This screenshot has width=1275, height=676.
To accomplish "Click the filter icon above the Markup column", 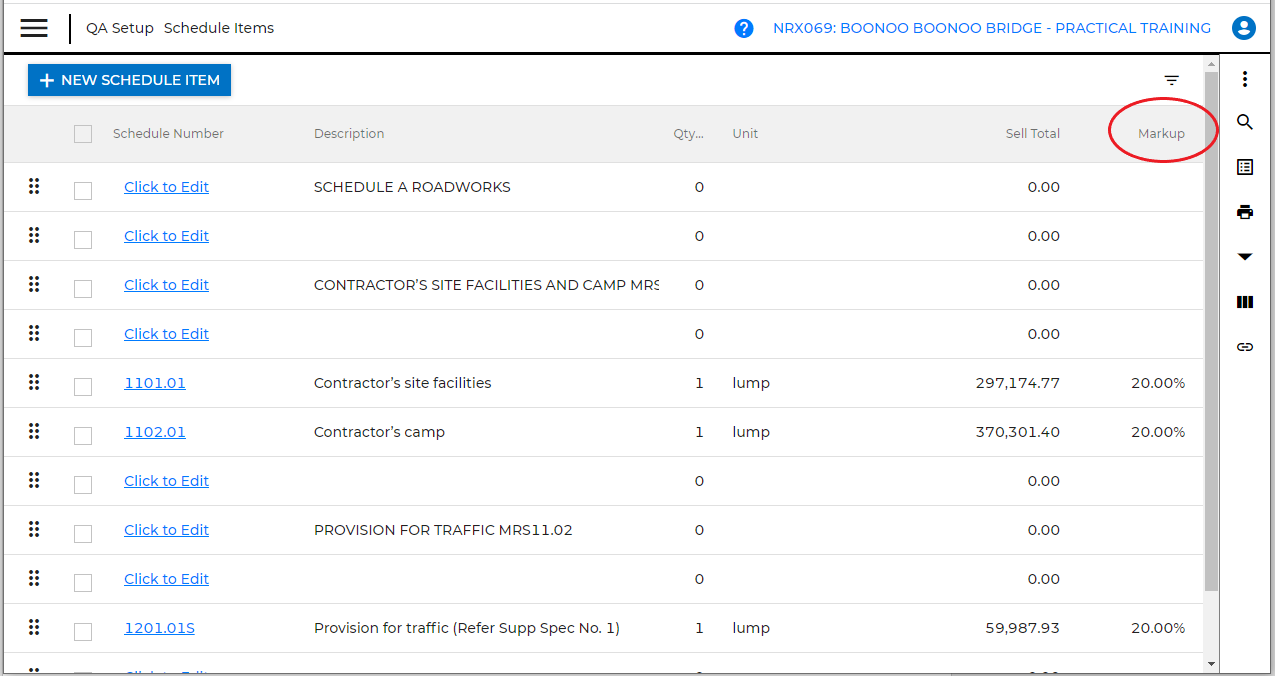I will [x=1171, y=80].
